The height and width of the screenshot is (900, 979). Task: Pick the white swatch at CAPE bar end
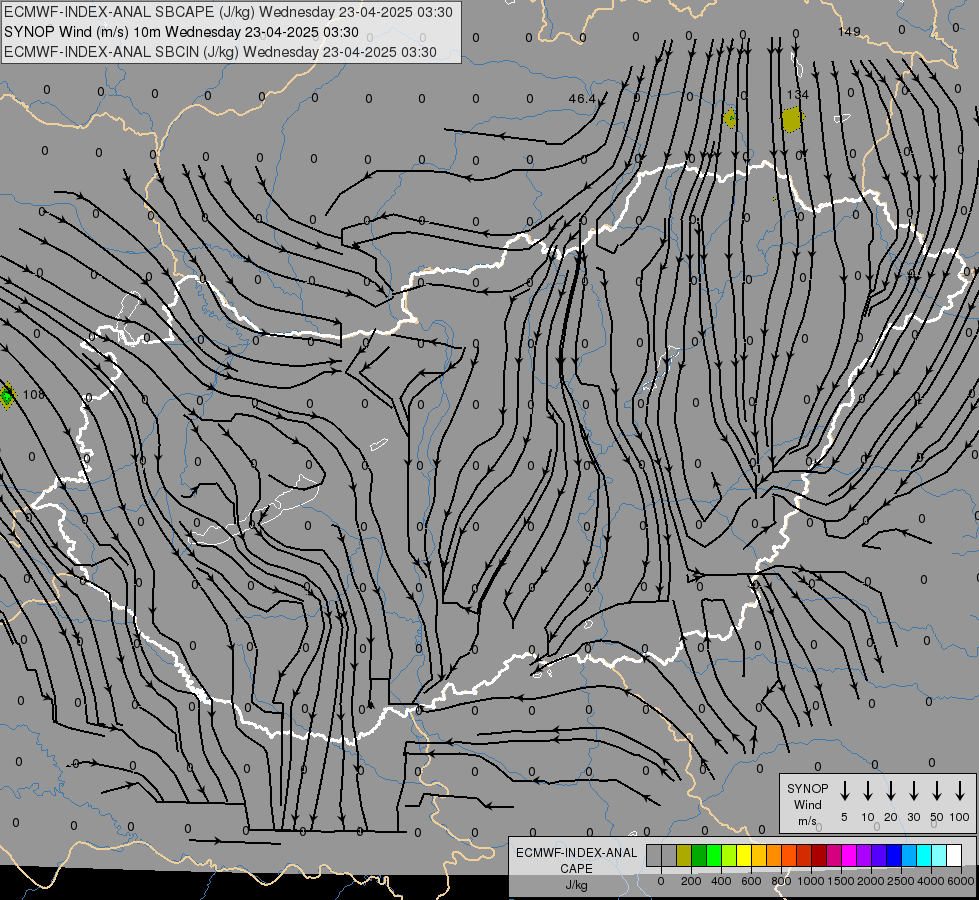[x=955, y=855]
